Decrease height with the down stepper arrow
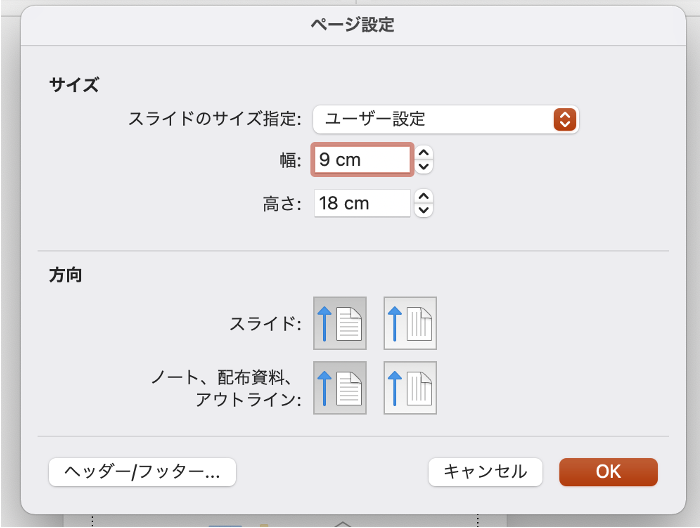 coord(424,210)
